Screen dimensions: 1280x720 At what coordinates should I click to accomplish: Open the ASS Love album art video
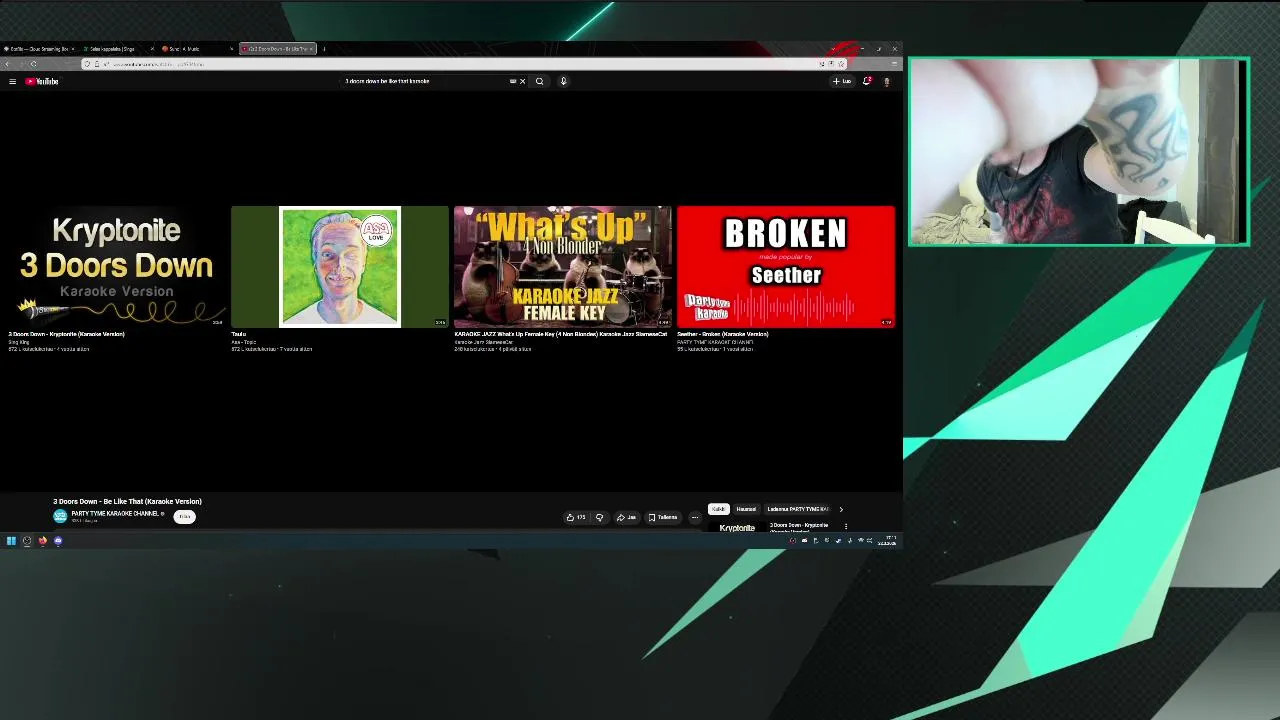340,267
